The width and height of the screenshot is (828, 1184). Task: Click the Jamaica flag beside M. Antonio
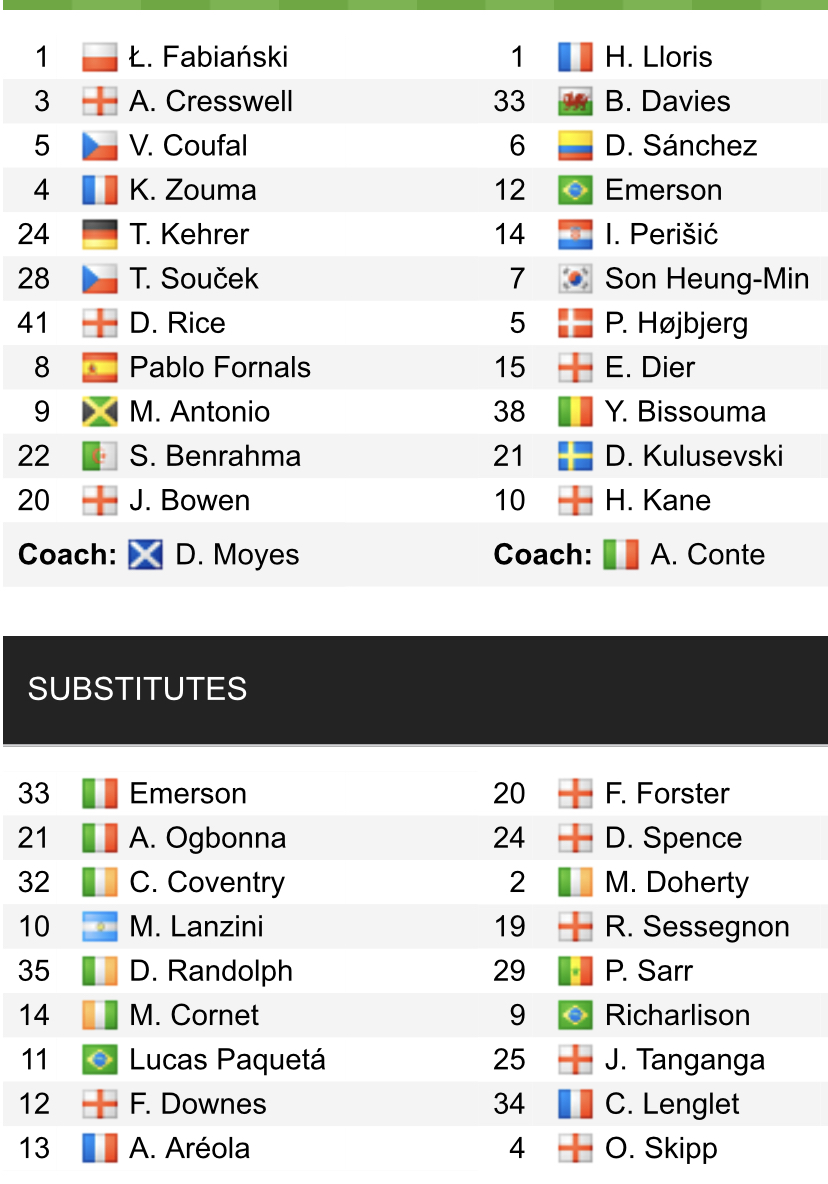coord(100,412)
